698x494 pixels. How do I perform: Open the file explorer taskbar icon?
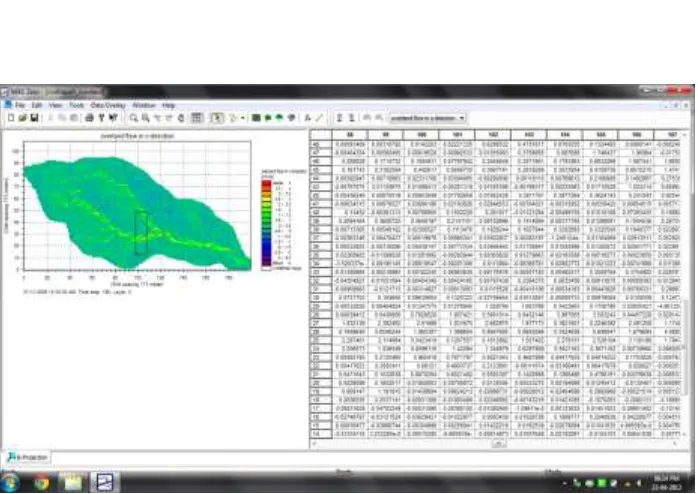point(73,482)
